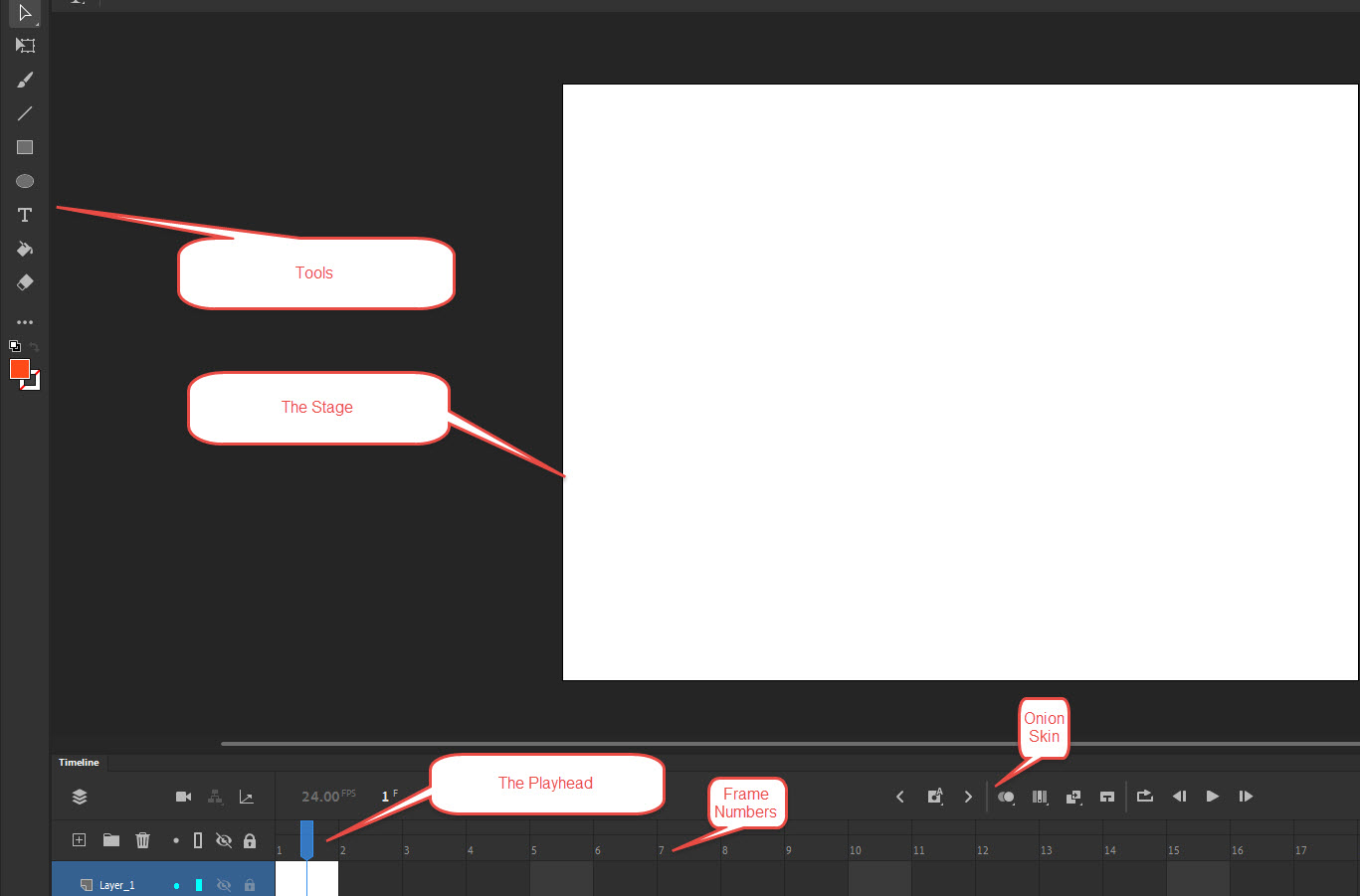Select the Paint Bucket tool
The image size is (1360, 896).
coord(25,249)
